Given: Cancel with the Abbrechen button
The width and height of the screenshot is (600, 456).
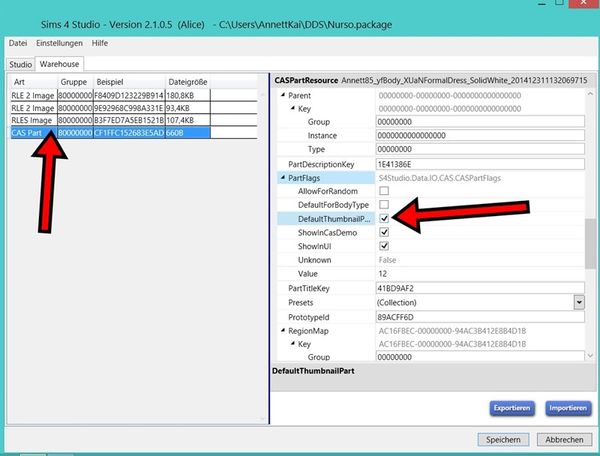Looking at the screenshot, I should pos(564,439).
